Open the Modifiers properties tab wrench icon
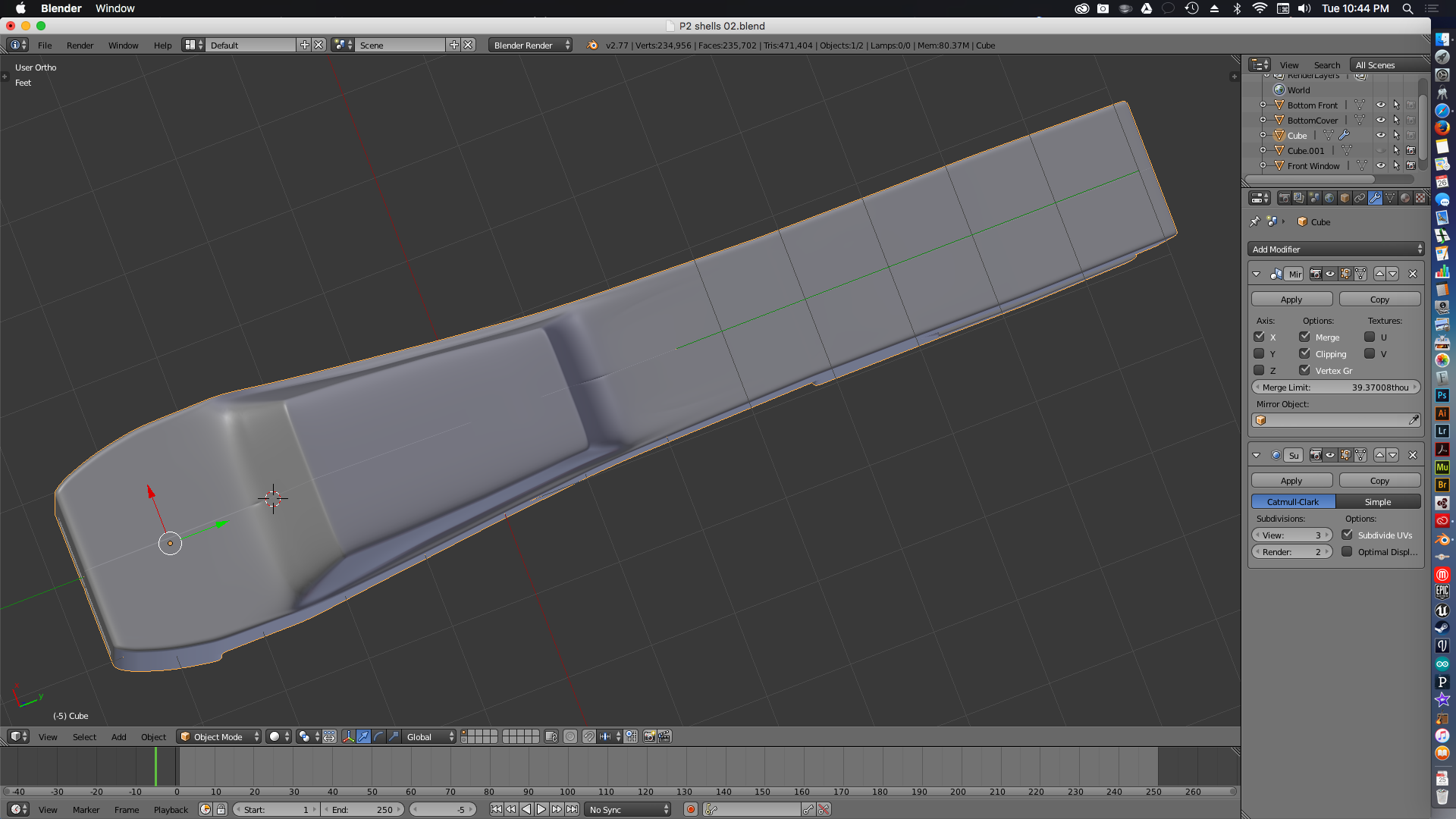The width and height of the screenshot is (1456, 819). (1375, 198)
